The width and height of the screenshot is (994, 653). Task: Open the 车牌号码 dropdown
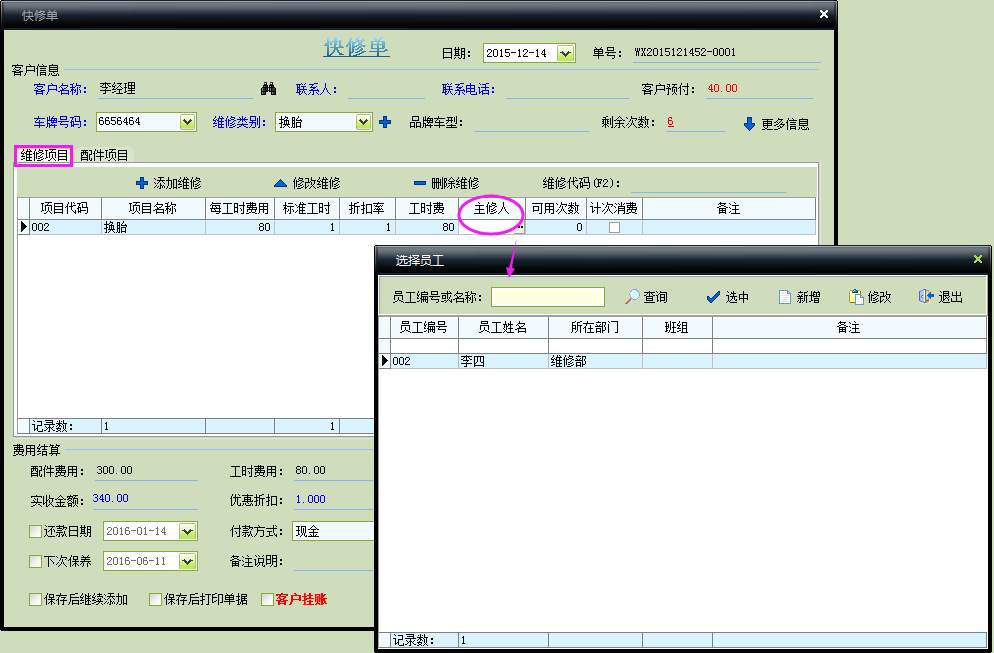[187, 122]
